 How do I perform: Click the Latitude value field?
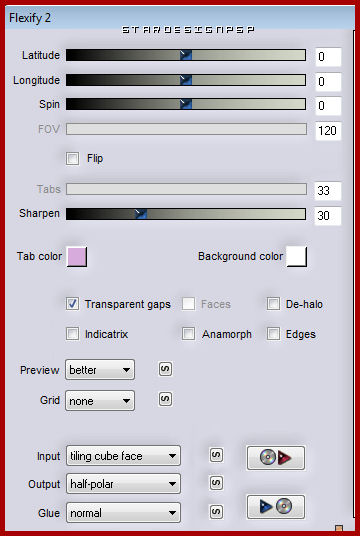click(x=328, y=57)
